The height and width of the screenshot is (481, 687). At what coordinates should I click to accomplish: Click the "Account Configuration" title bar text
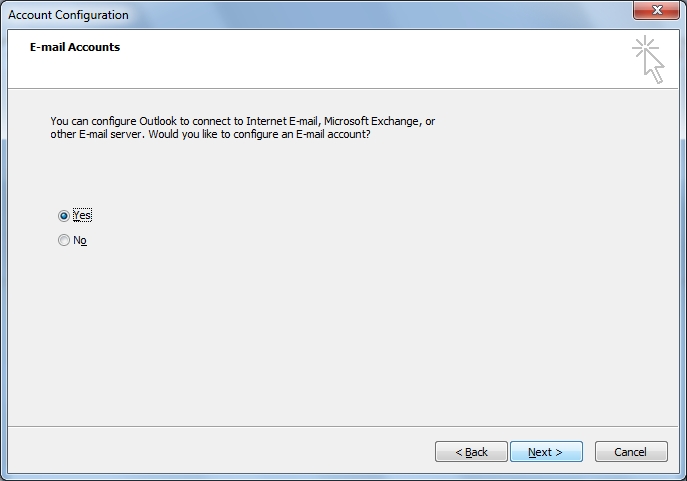68,15
